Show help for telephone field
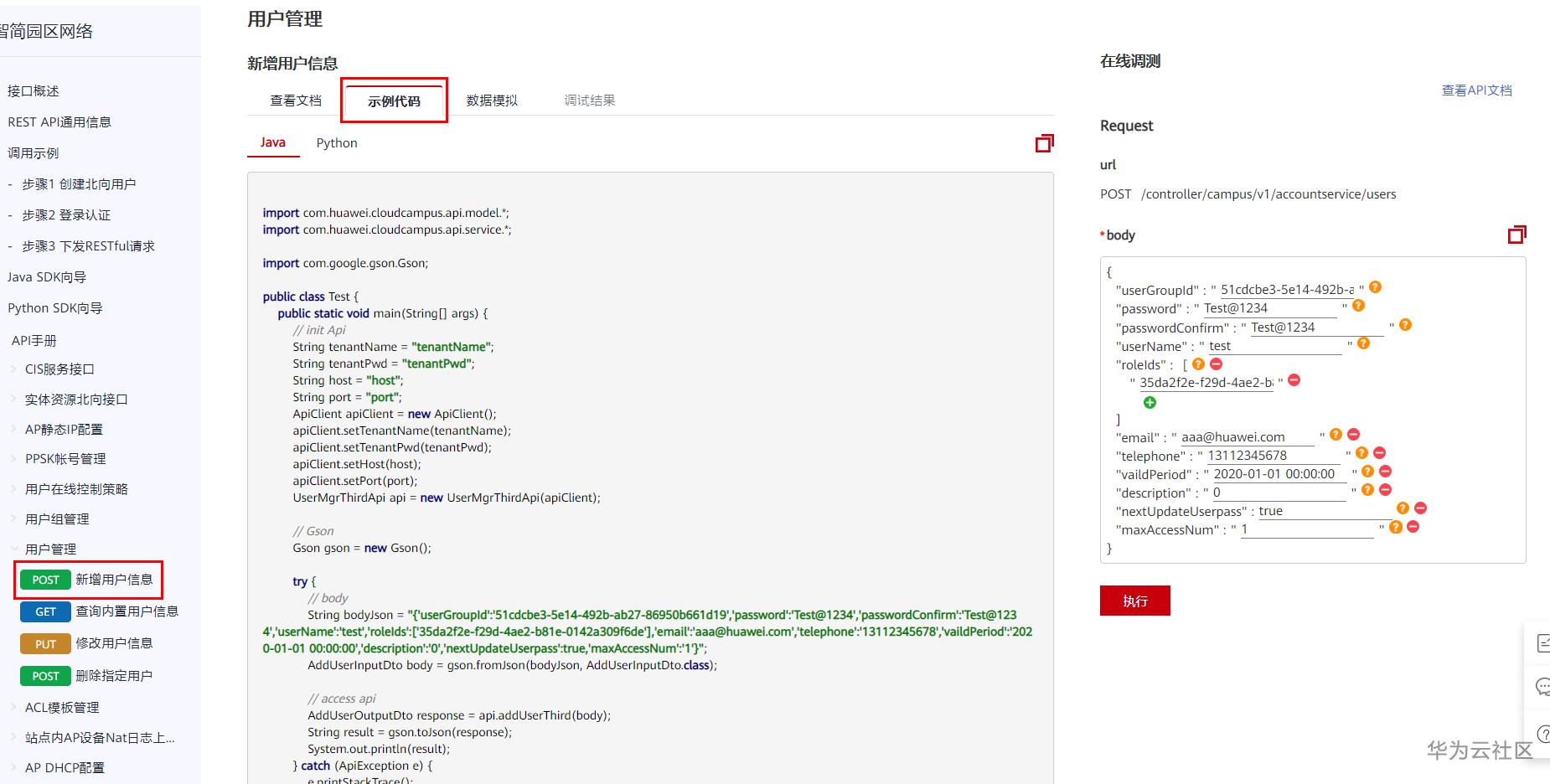The height and width of the screenshot is (784, 1550). point(1361,453)
